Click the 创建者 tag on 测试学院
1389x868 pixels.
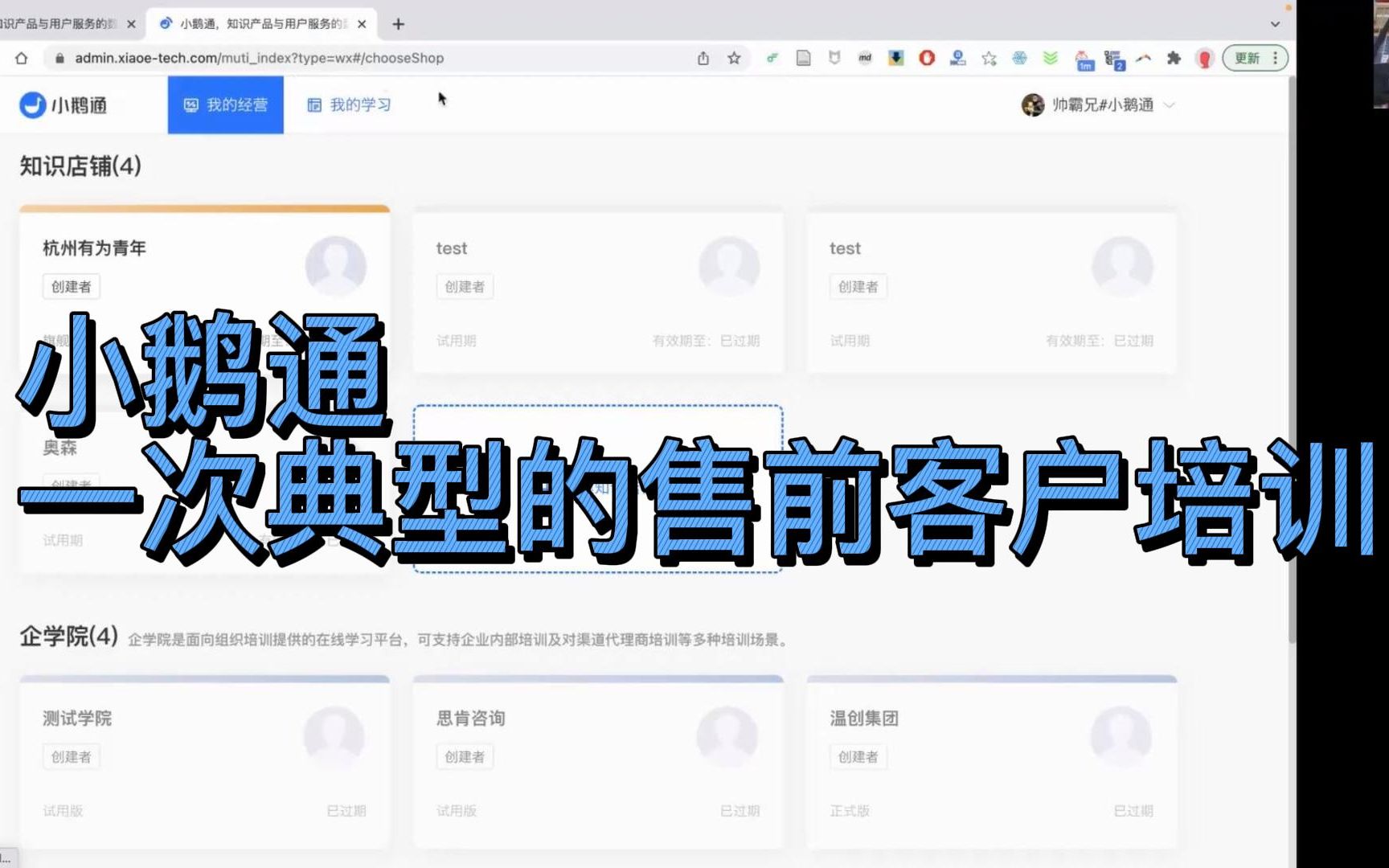coord(72,757)
